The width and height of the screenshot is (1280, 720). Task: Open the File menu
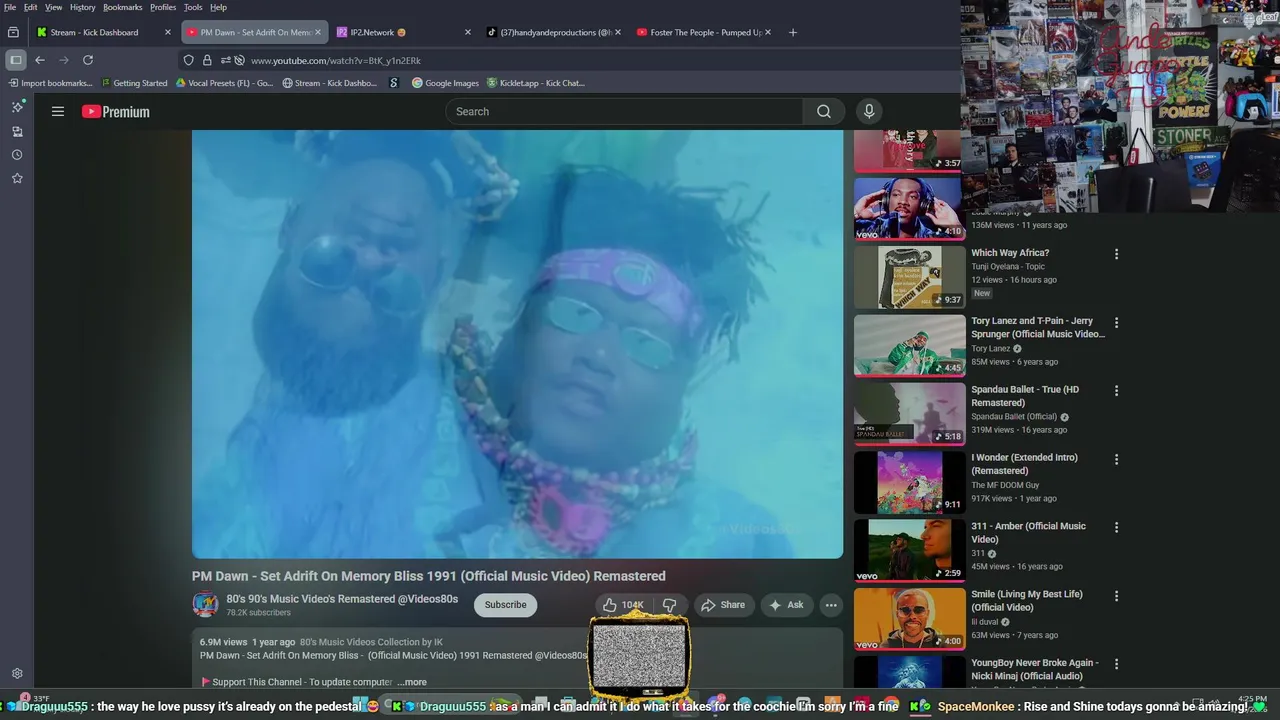click(x=10, y=7)
